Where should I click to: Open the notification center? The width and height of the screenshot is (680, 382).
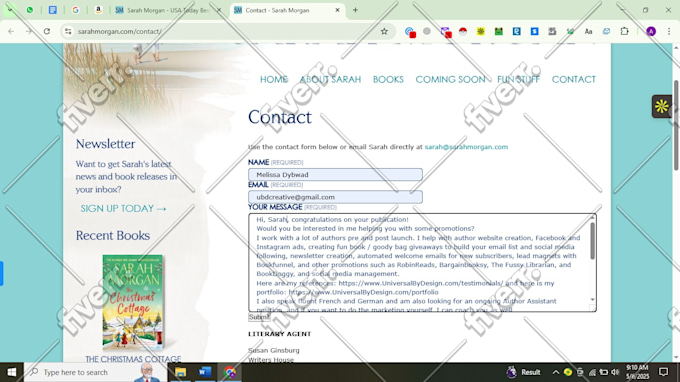(x=663, y=372)
